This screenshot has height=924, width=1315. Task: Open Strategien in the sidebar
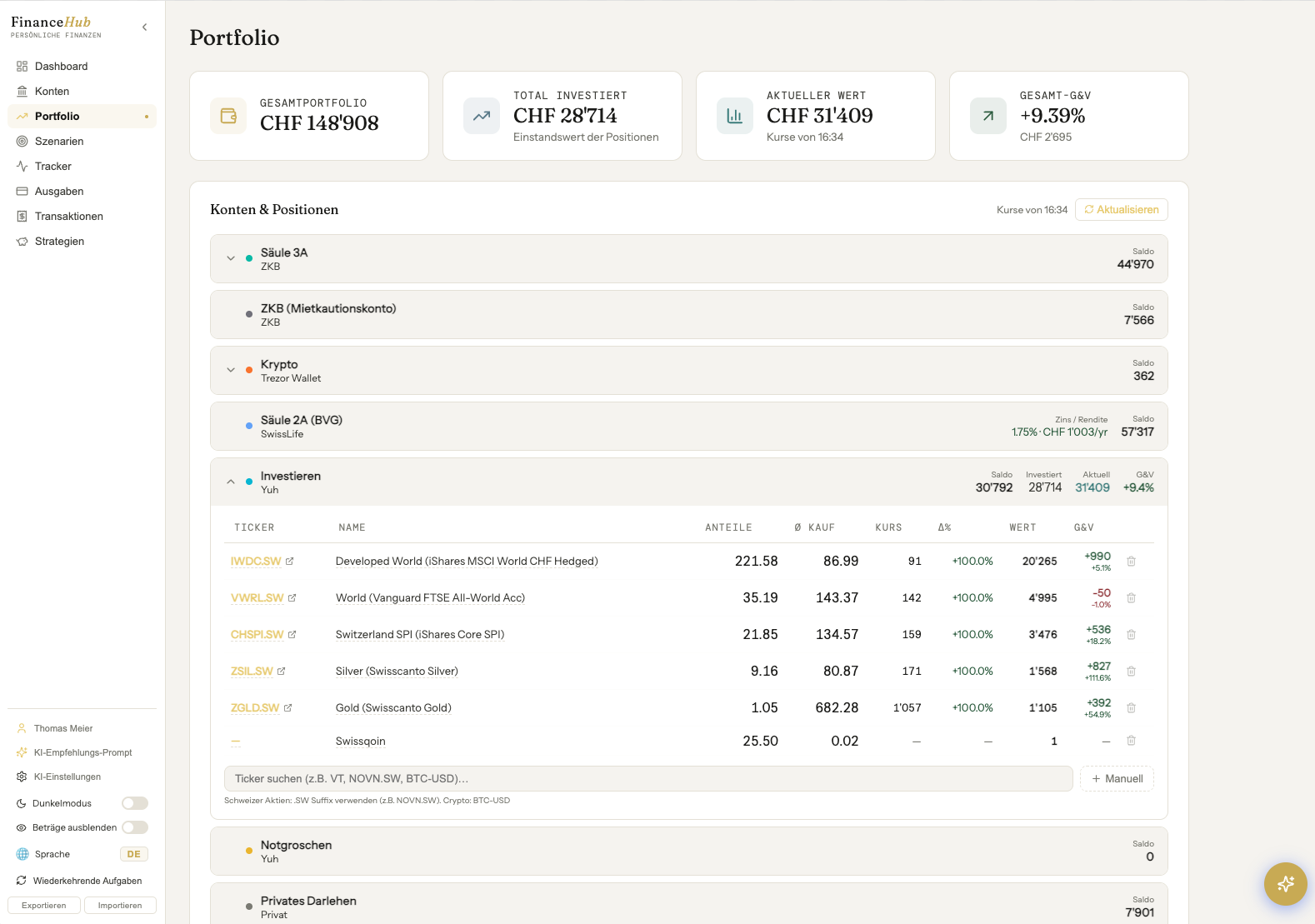click(x=82, y=241)
